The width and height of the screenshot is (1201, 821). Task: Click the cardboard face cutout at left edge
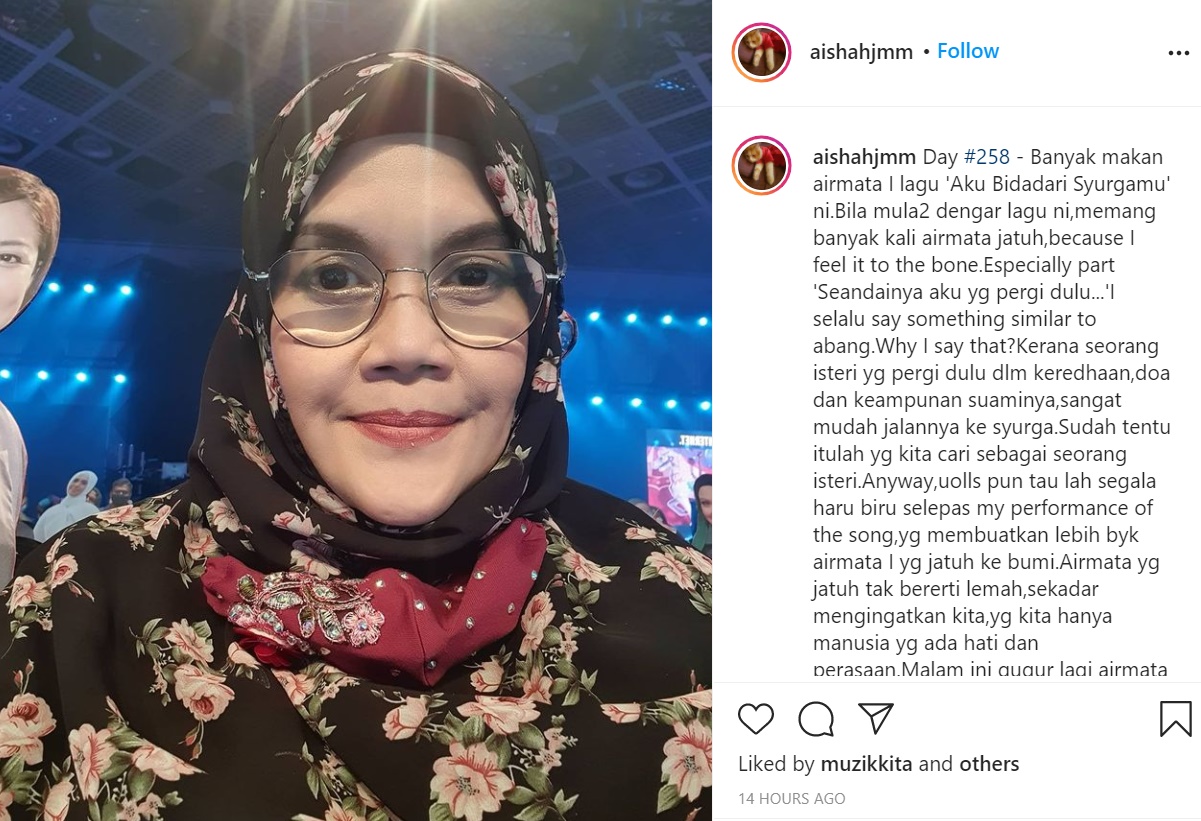click(x=27, y=248)
